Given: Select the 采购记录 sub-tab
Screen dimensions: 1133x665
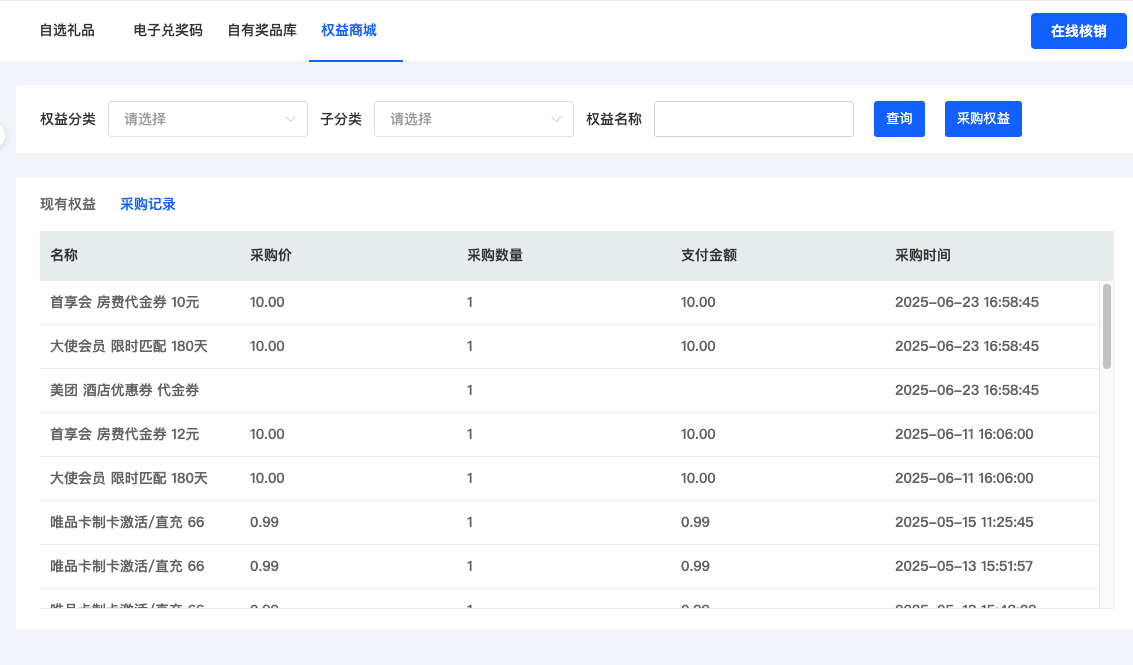Looking at the screenshot, I should tap(148, 204).
